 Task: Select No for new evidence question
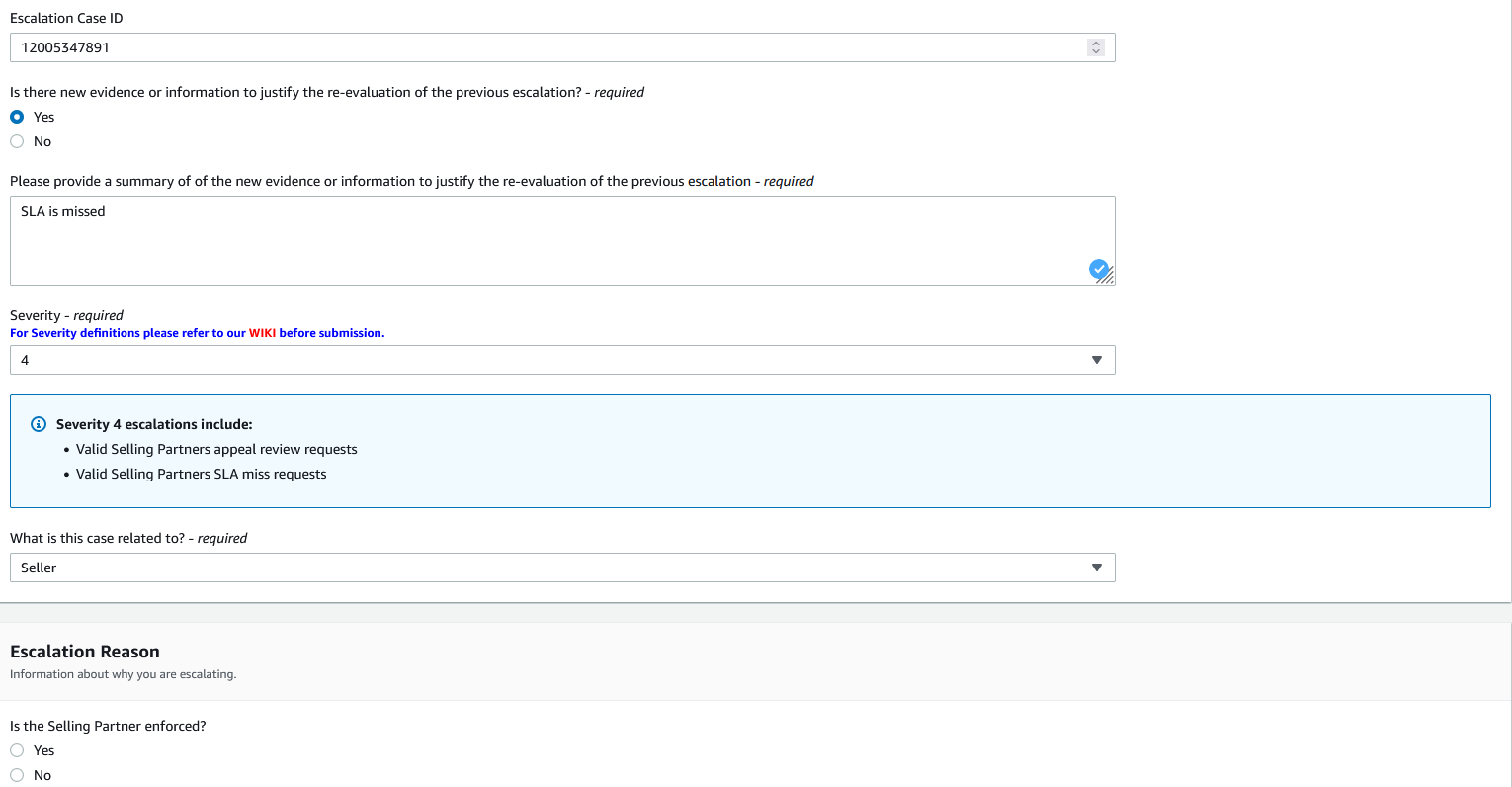[17, 141]
